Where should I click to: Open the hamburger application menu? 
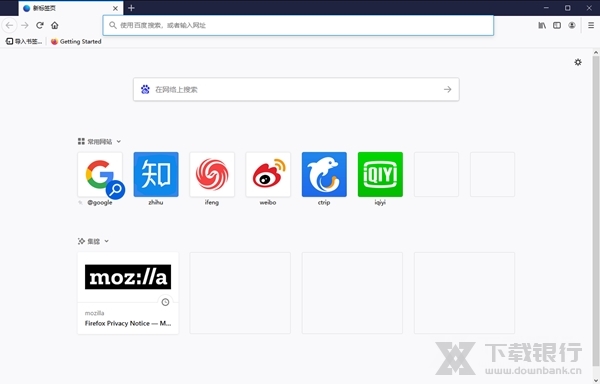[x=591, y=25]
